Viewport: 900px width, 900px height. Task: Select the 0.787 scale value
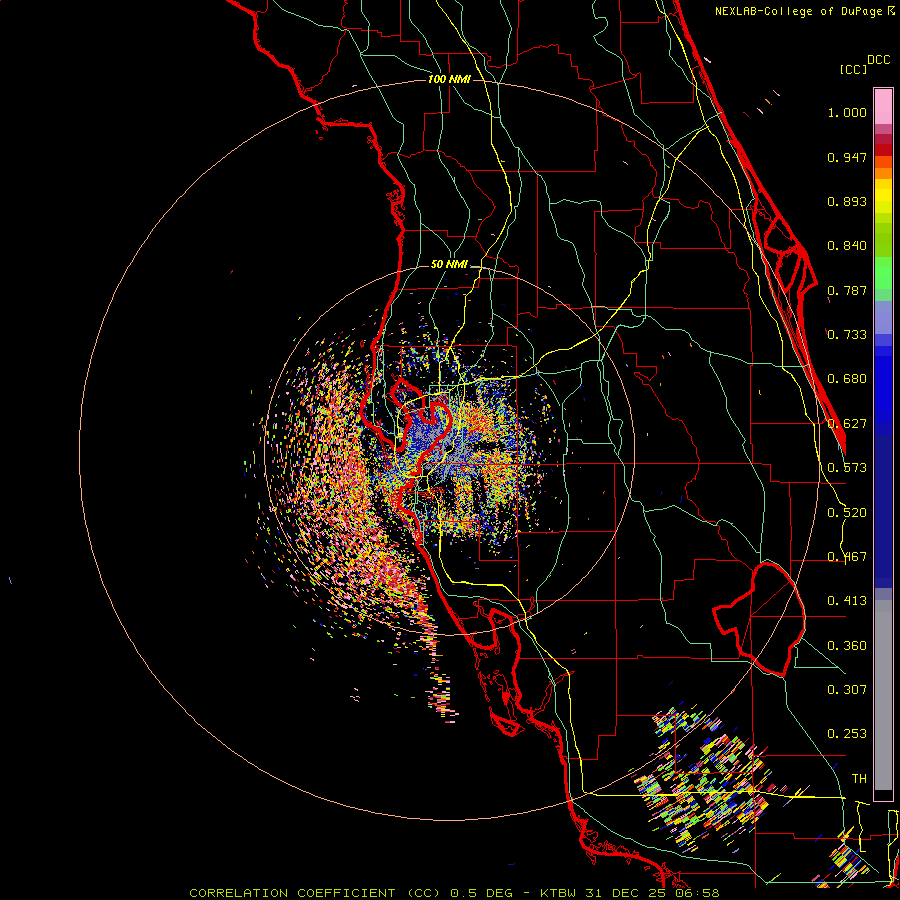pyautogui.click(x=847, y=290)
